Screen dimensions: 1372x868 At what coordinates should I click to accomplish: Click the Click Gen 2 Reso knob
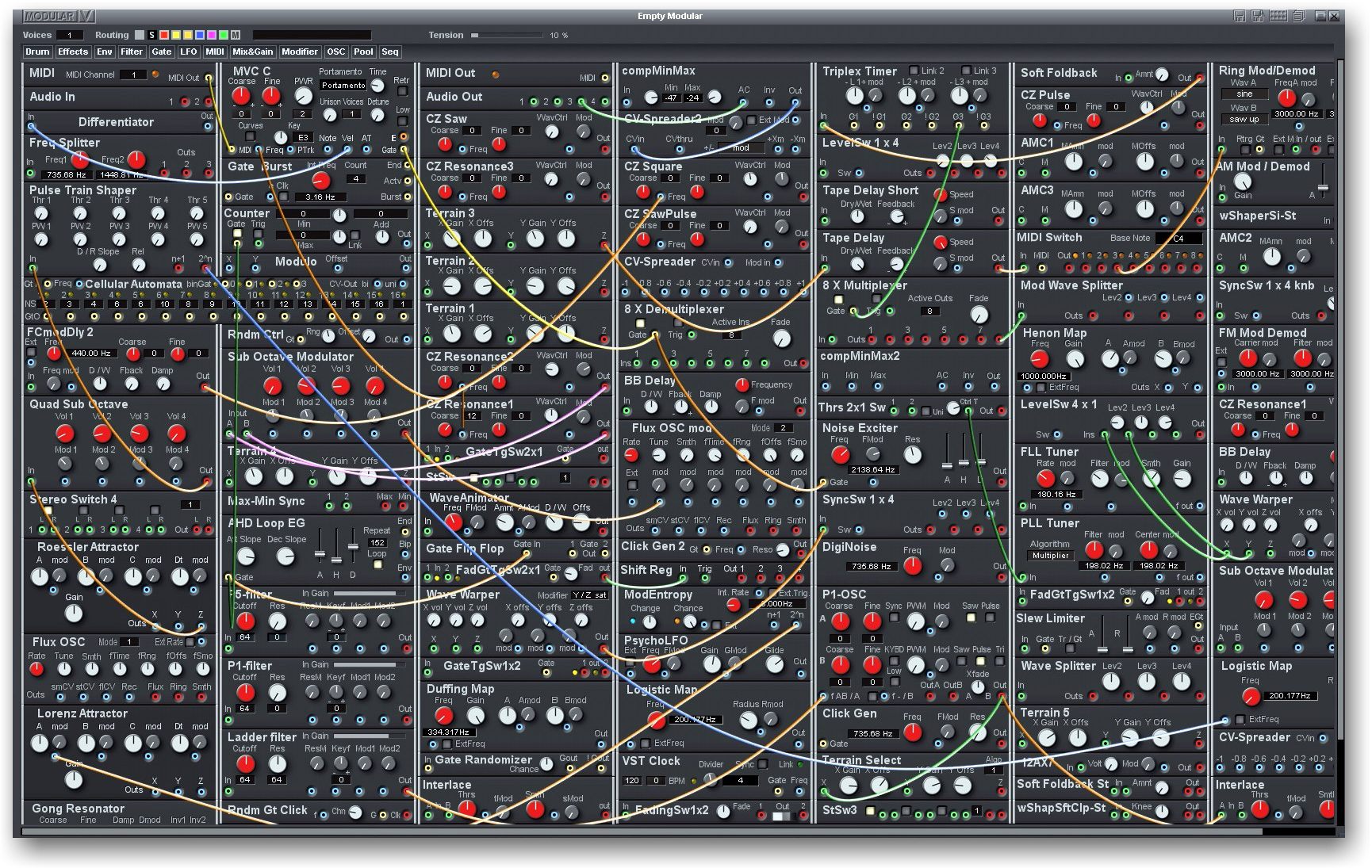click(x=783, y=549)
